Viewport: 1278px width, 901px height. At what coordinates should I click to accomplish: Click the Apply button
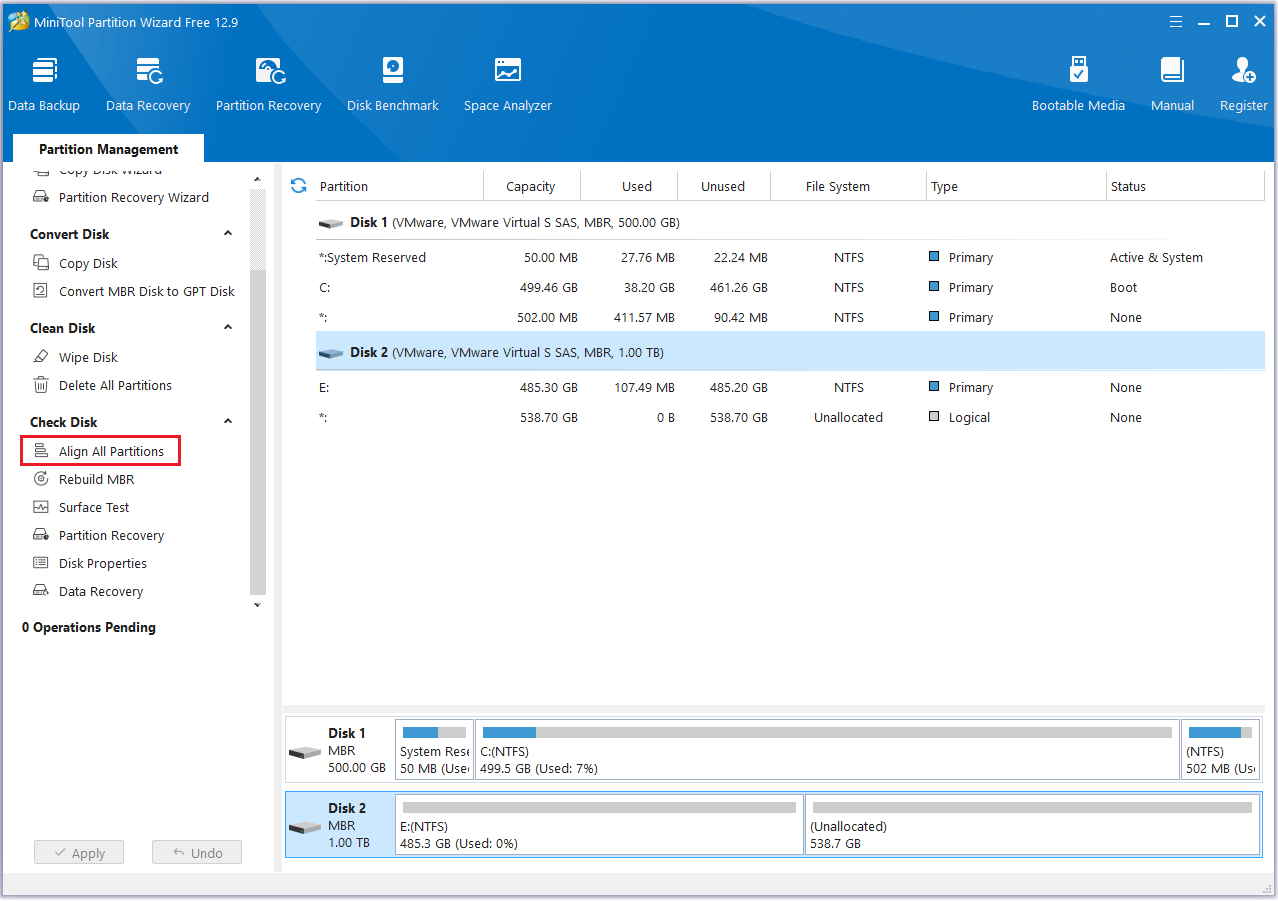[79, 853]
